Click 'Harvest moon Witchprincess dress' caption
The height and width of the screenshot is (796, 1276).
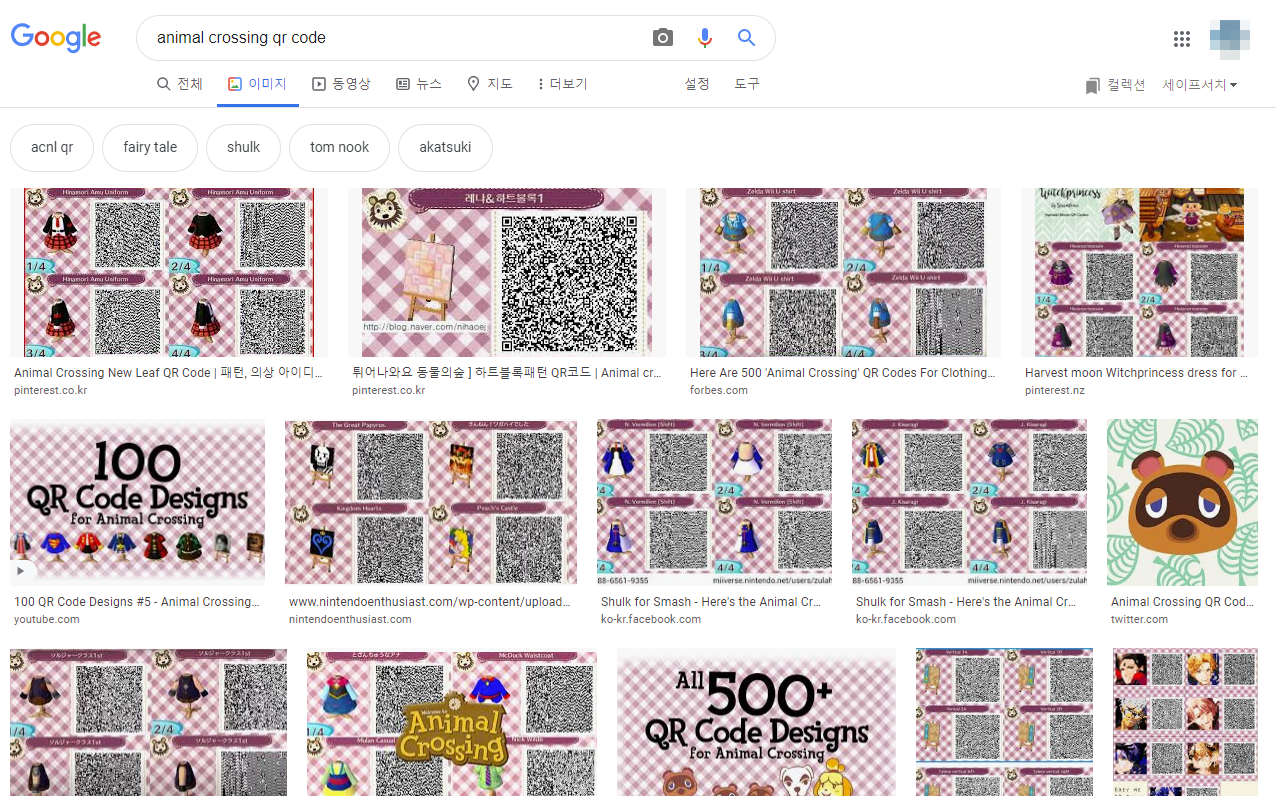pos(1136,373)
